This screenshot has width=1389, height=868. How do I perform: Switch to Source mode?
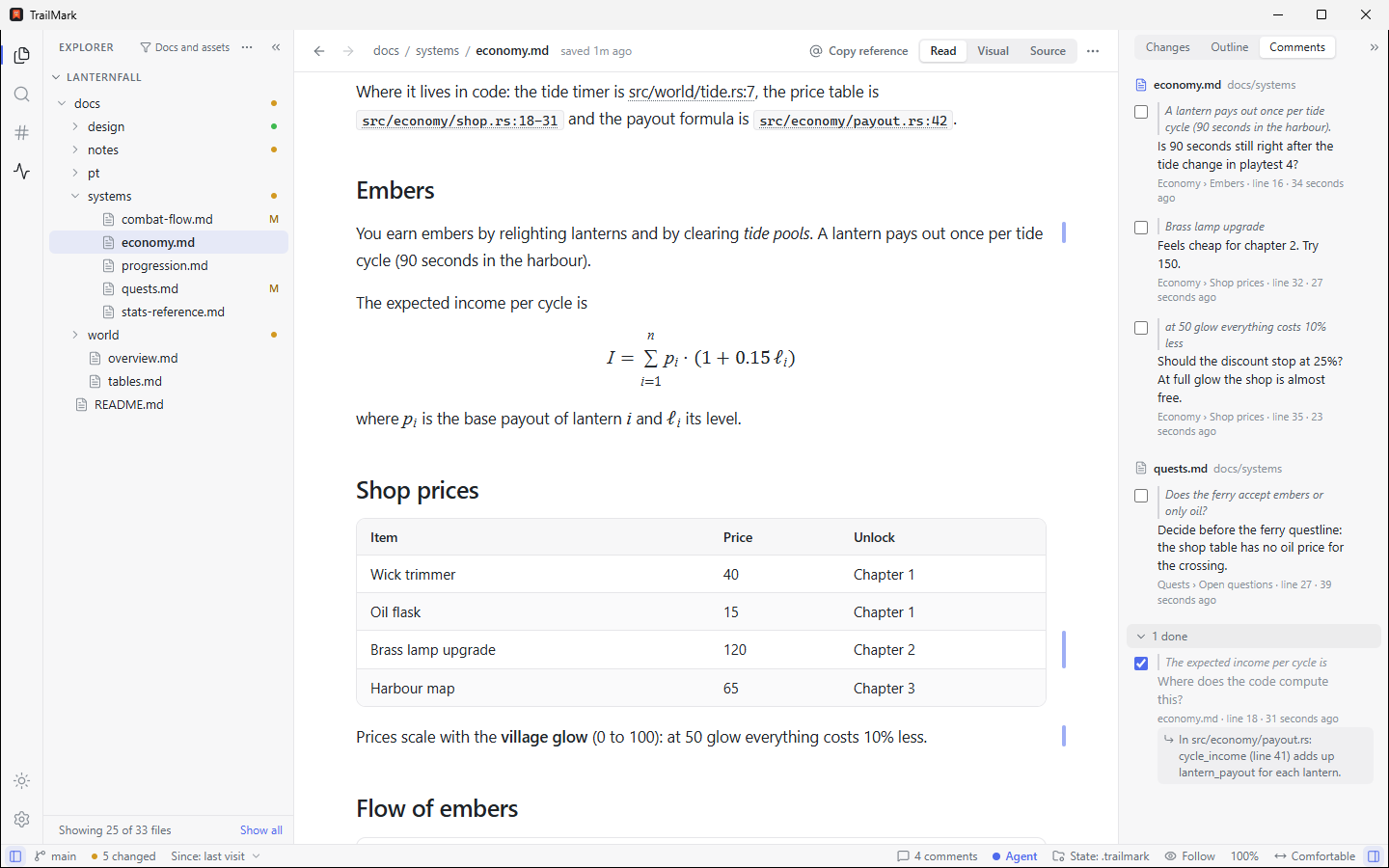point(1048,51)
